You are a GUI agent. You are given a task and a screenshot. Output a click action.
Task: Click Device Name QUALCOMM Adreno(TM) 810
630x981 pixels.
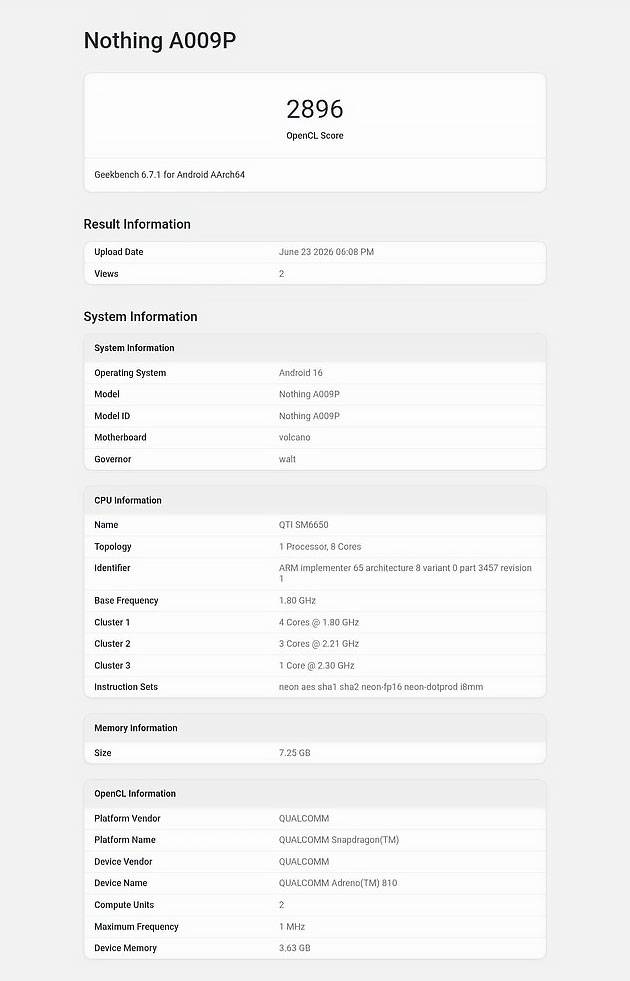tap(338, 883)
